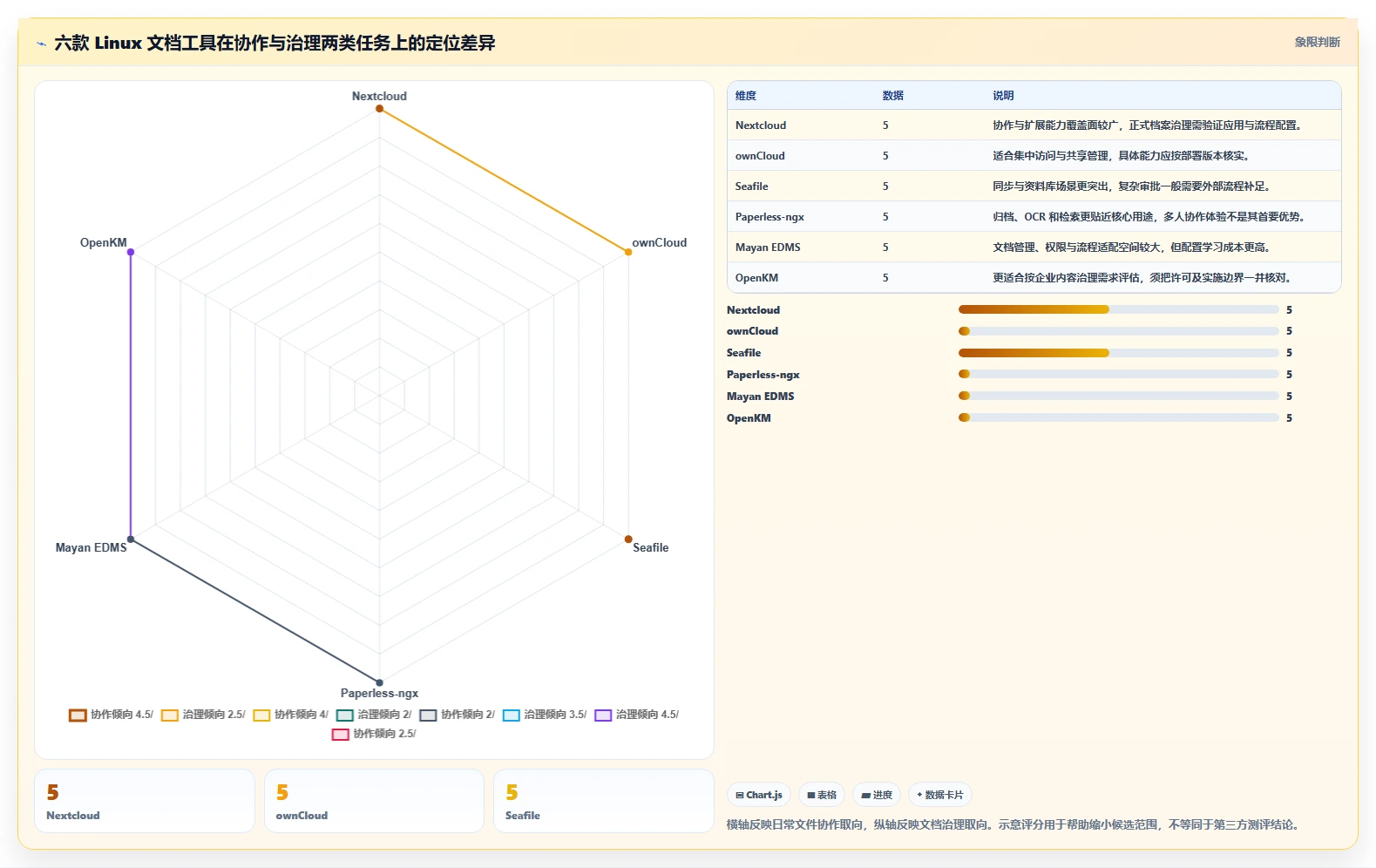Click the ownCloud axis label on the radar

[660, 242]
